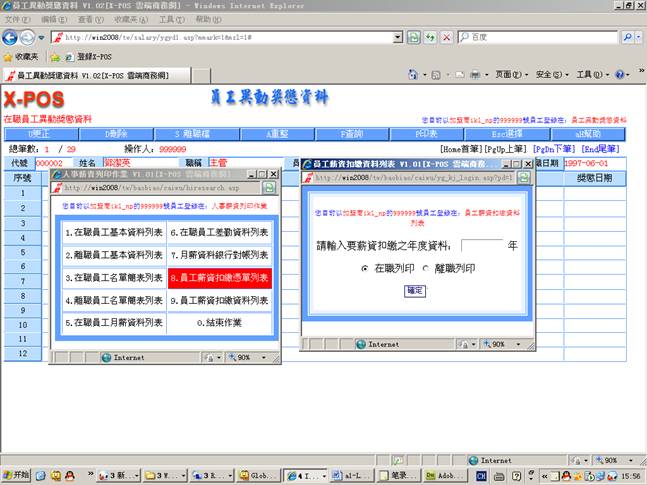Image resolution: width=647 pixels, height=485 pixels.
Task: Click 8.員工薪資扣繳憑單列表 report option
Action: 219,279
